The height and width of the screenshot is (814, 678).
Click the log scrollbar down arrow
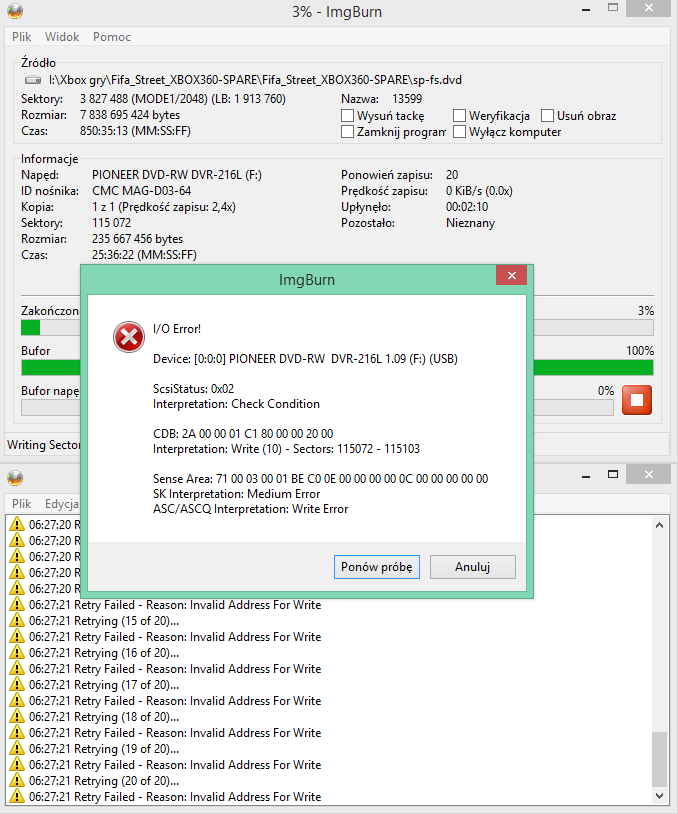pyautogui.click(x=659, y=795)
